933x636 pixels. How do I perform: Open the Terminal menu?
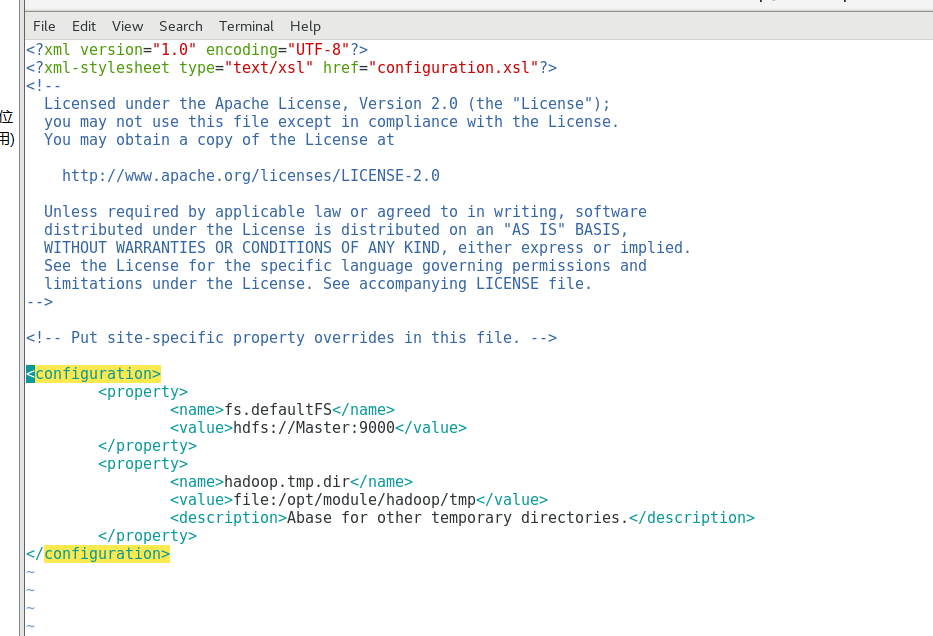pos(246,26)
